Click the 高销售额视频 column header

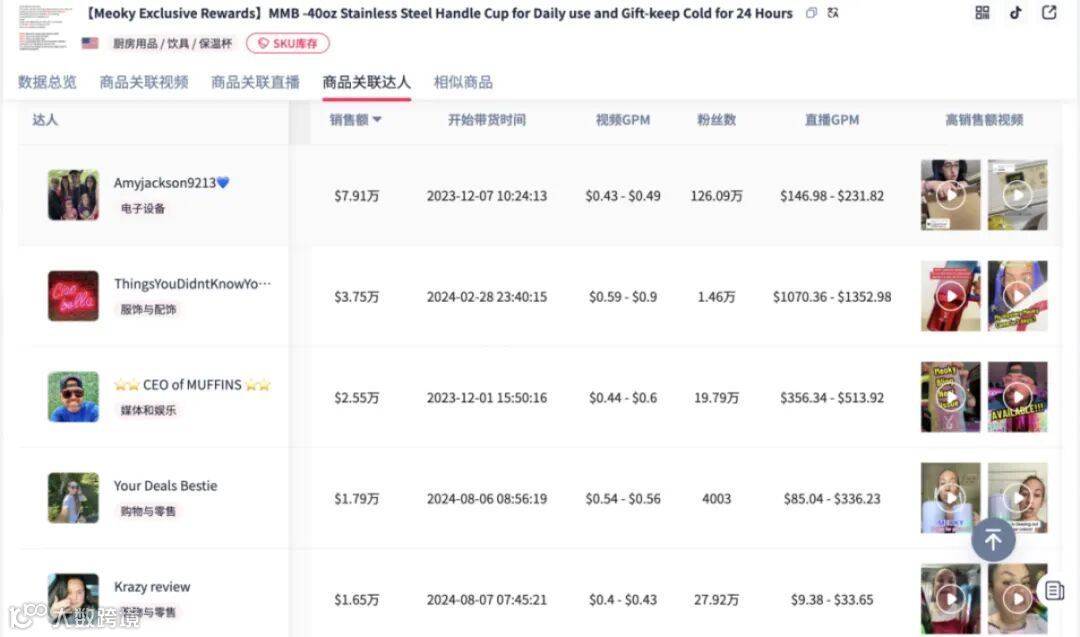click(984, 120)
